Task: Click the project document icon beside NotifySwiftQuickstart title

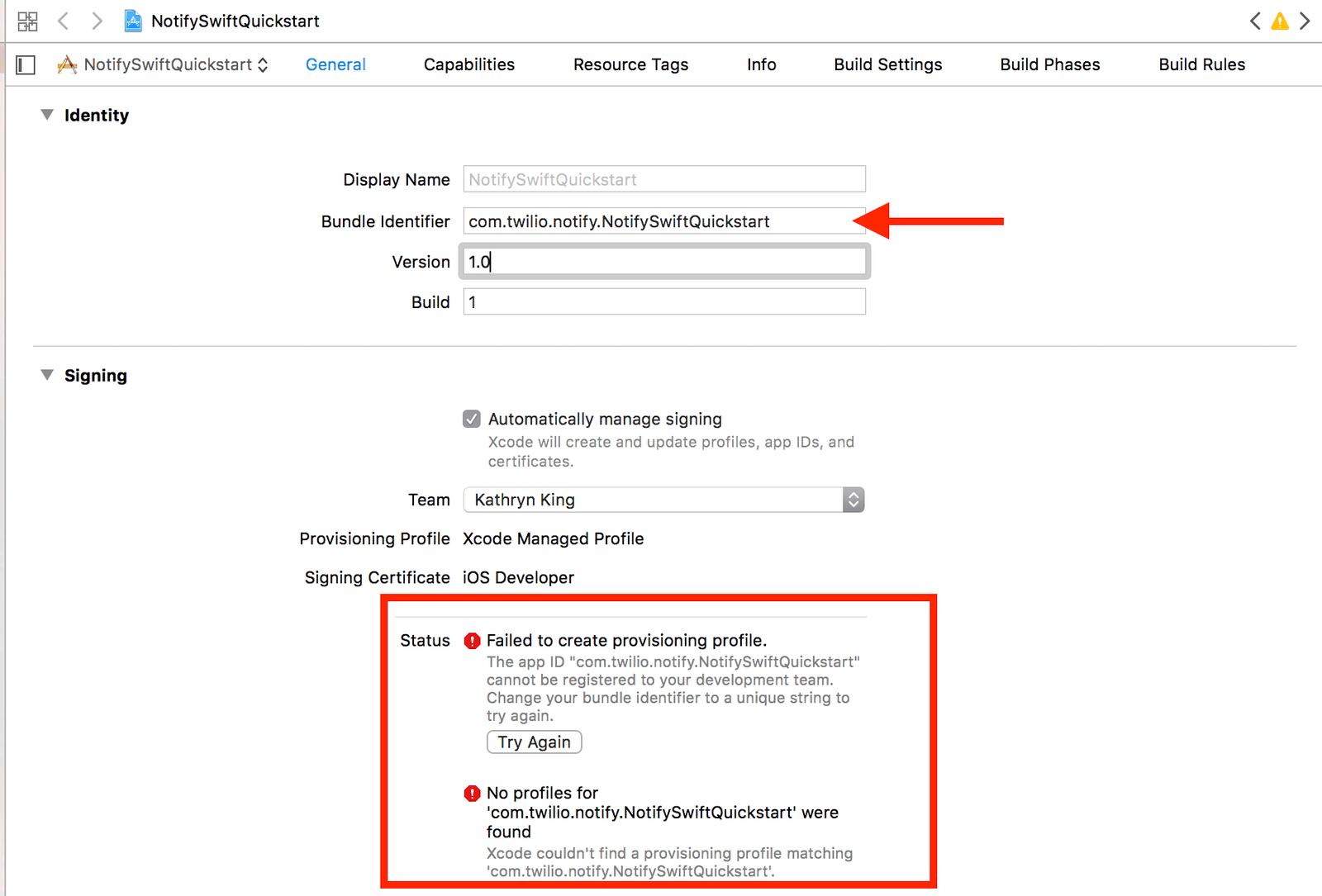Action: tap(132, 21)
